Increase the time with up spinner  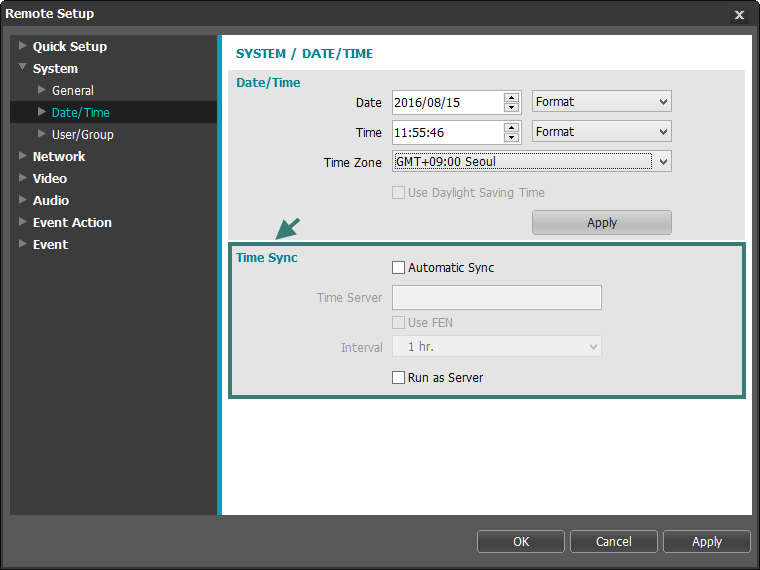511,127
